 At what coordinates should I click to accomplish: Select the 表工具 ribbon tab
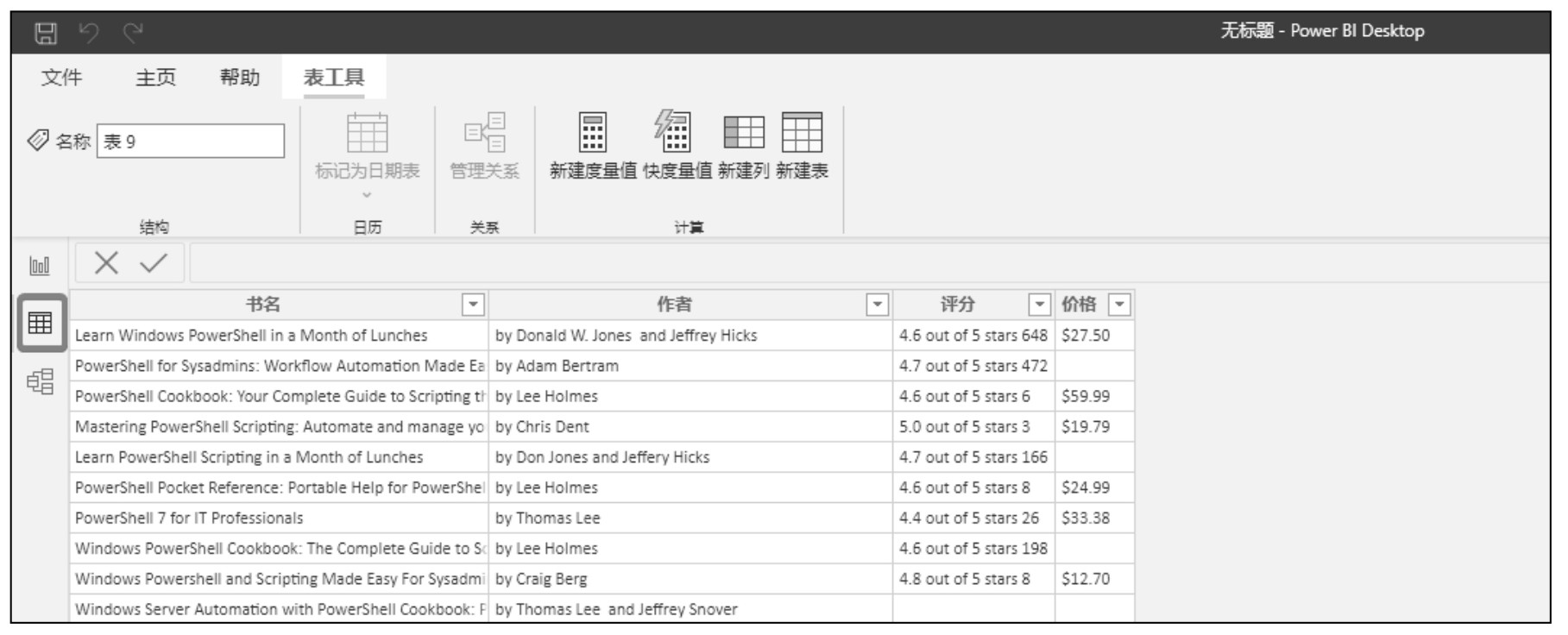334,78
